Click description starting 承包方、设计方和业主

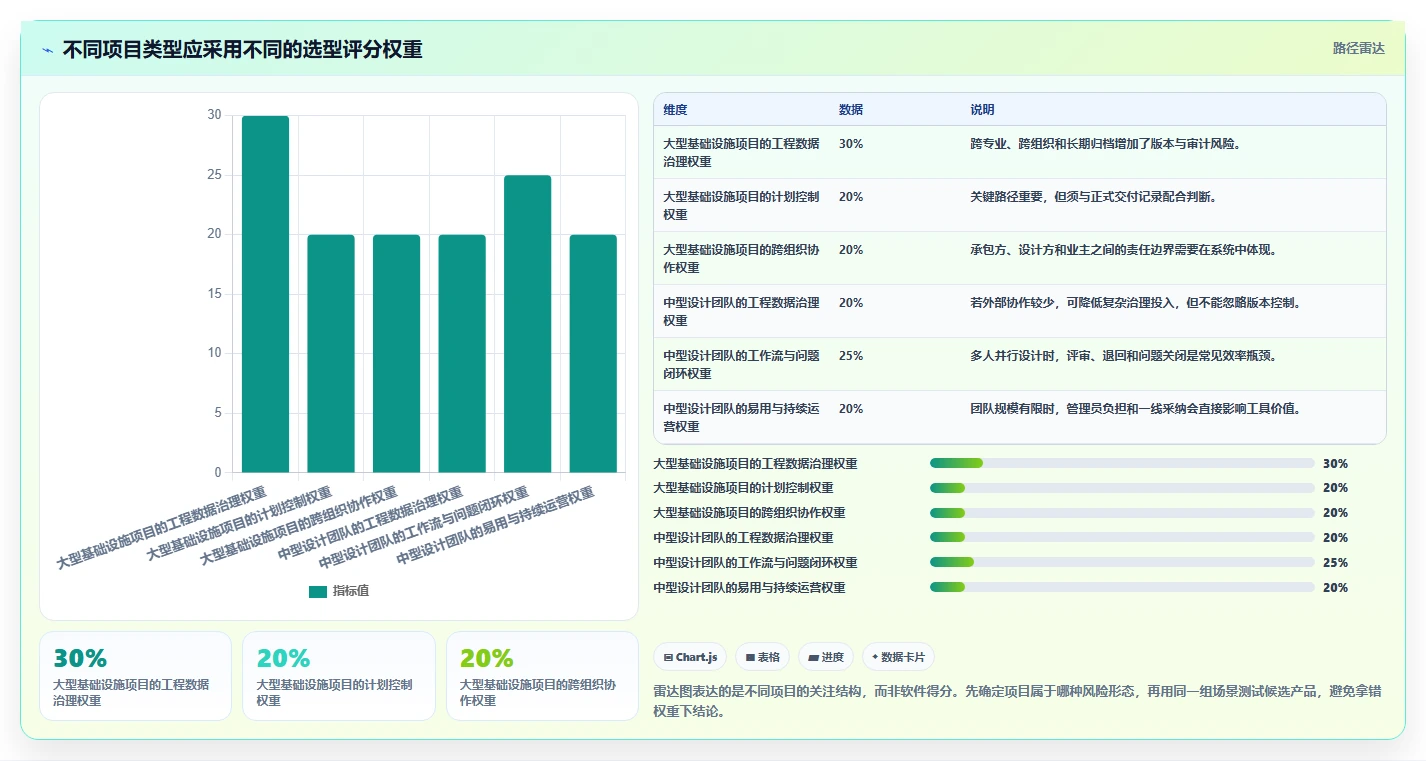point(1123,250)
